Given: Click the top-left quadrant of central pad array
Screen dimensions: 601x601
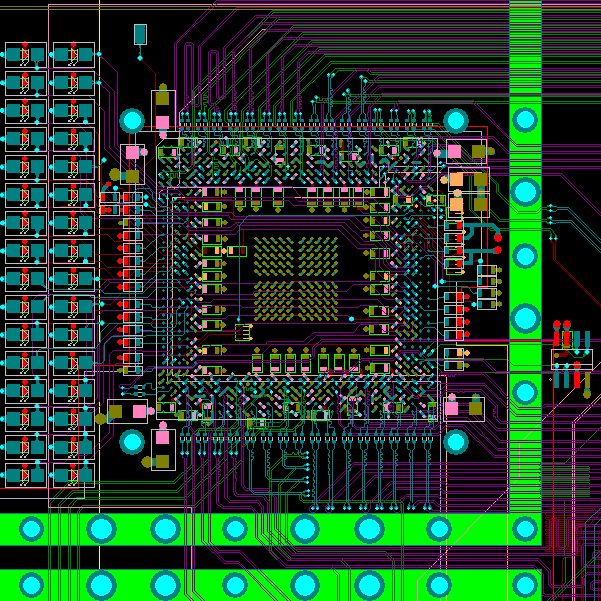Looking at the screenshot, I should [x=274, y=255].
